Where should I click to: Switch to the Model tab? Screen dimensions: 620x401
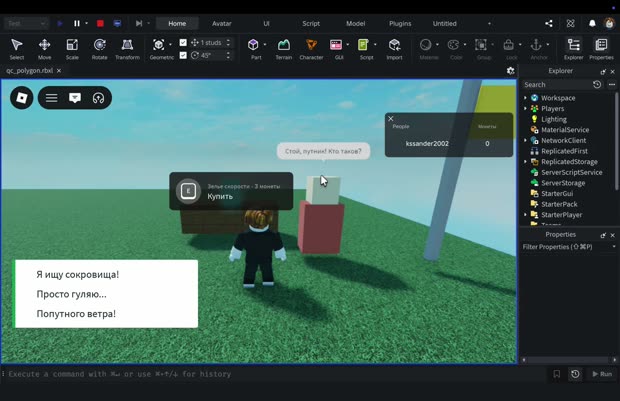pyautogui.click(x=355, y=24)
